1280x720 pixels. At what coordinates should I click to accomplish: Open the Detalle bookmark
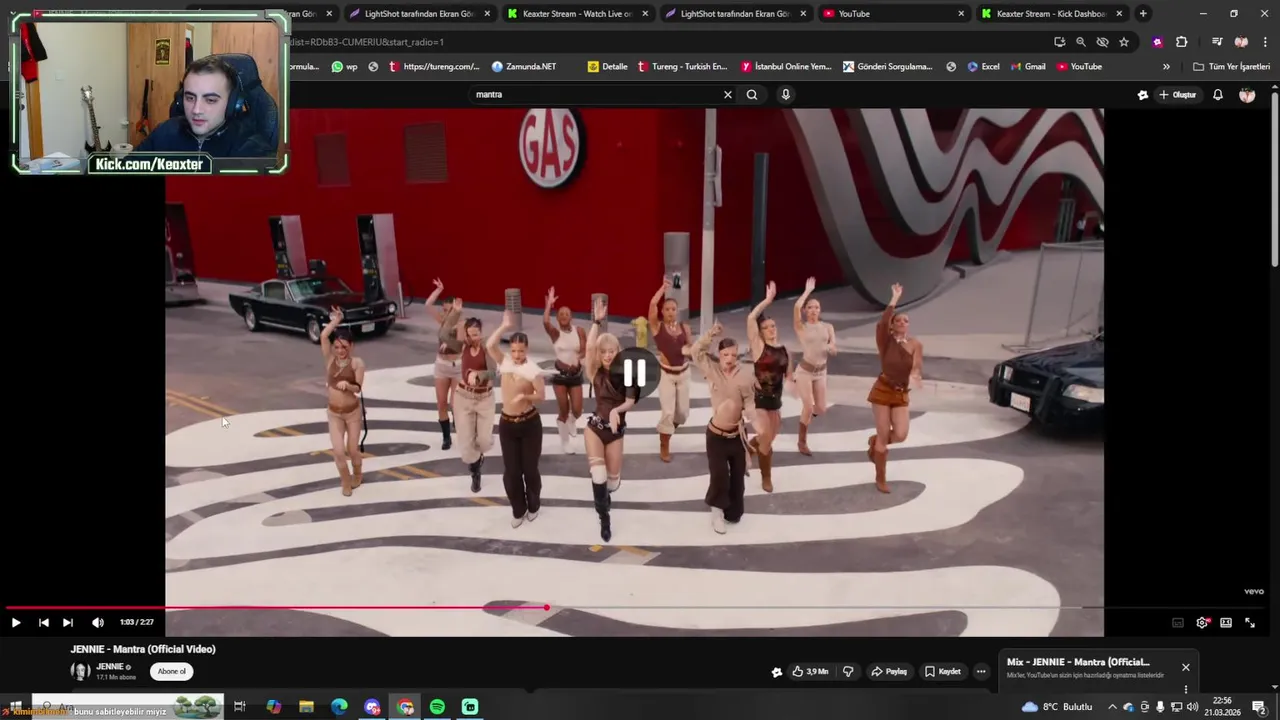pyautogui.click(x=608, y=67)
